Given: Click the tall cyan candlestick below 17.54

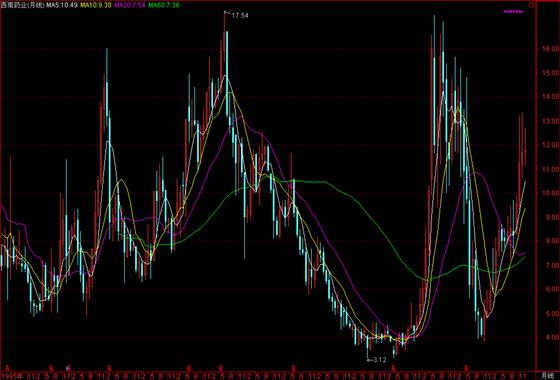Looking at the screenshot, I should [226, 73].
